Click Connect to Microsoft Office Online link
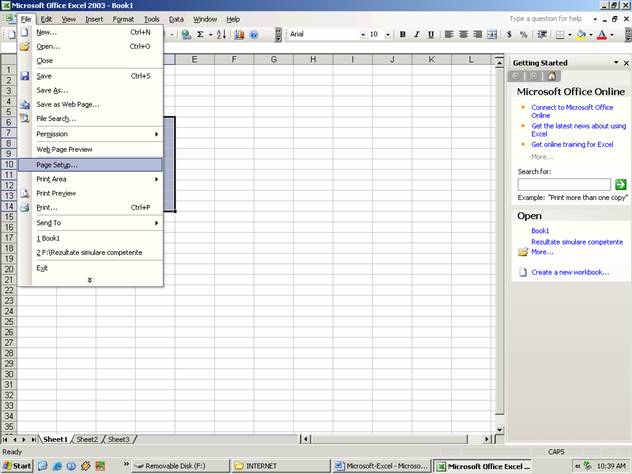Screen dimensions: 632x474 pos(572,111)
